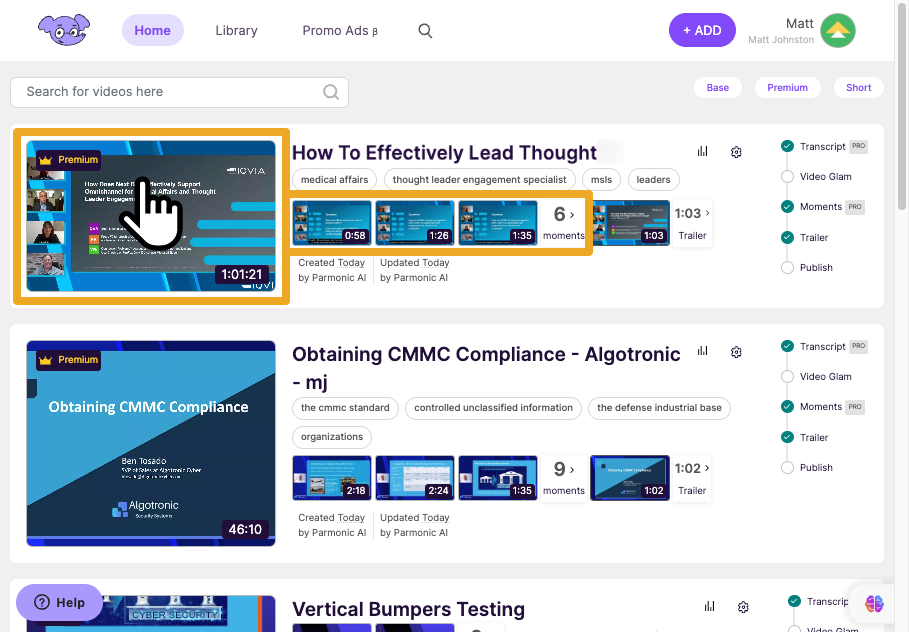Open the Help button
This screenshot has width=909, height=632.
(x=59, y=602)
